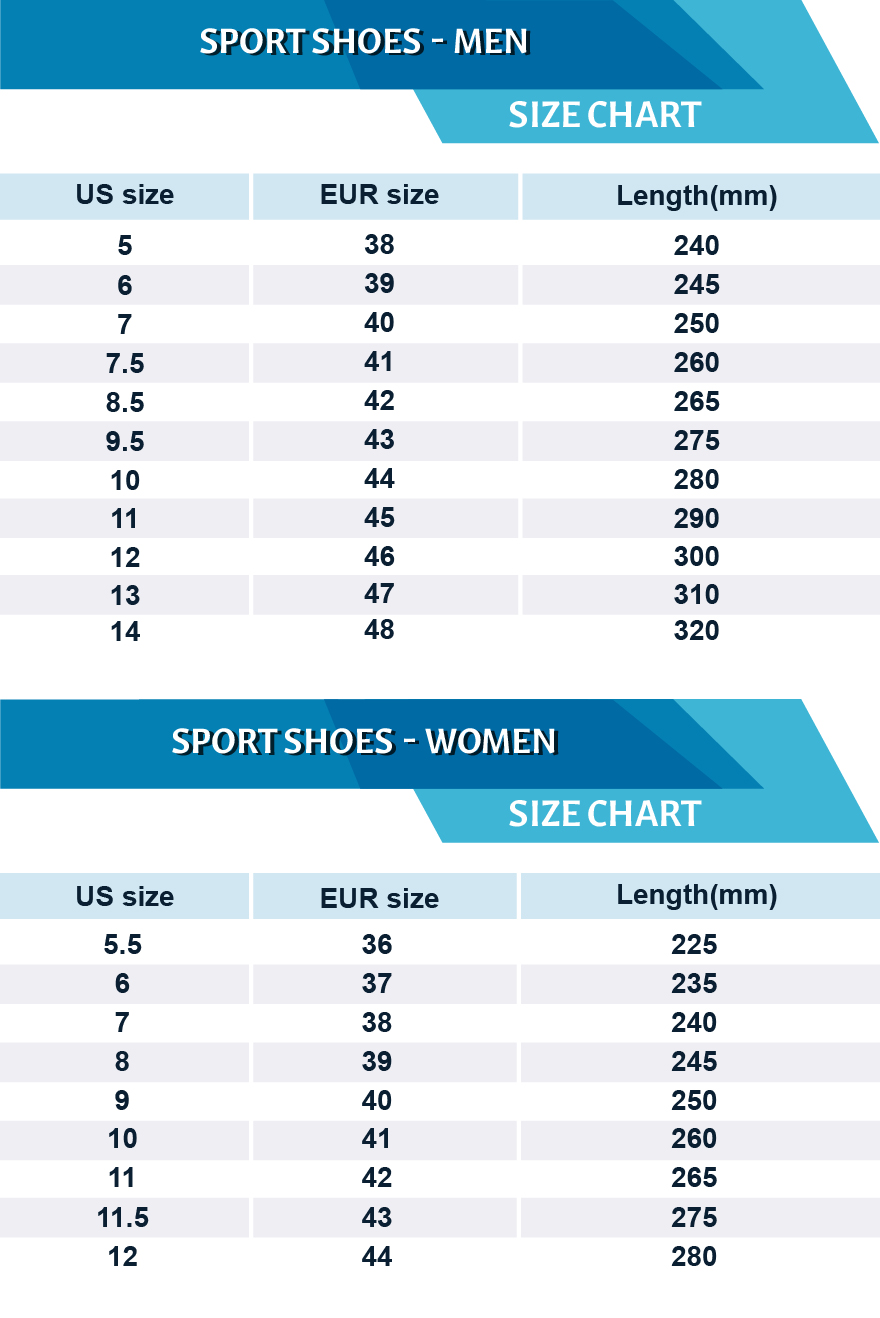Viewport: 880px width, 1318px height.
Task: Click the 235 mm length cell
Action: click(x=695, y=984)
